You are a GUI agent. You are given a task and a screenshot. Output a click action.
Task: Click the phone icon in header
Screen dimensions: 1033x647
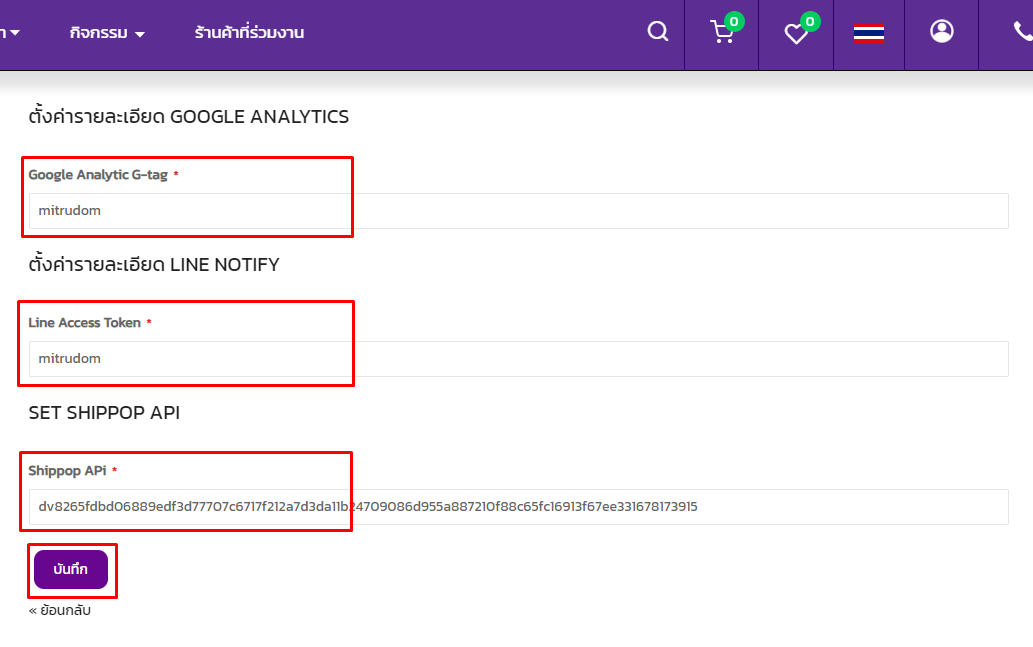pyautogui.click(x=1021, y=32)
